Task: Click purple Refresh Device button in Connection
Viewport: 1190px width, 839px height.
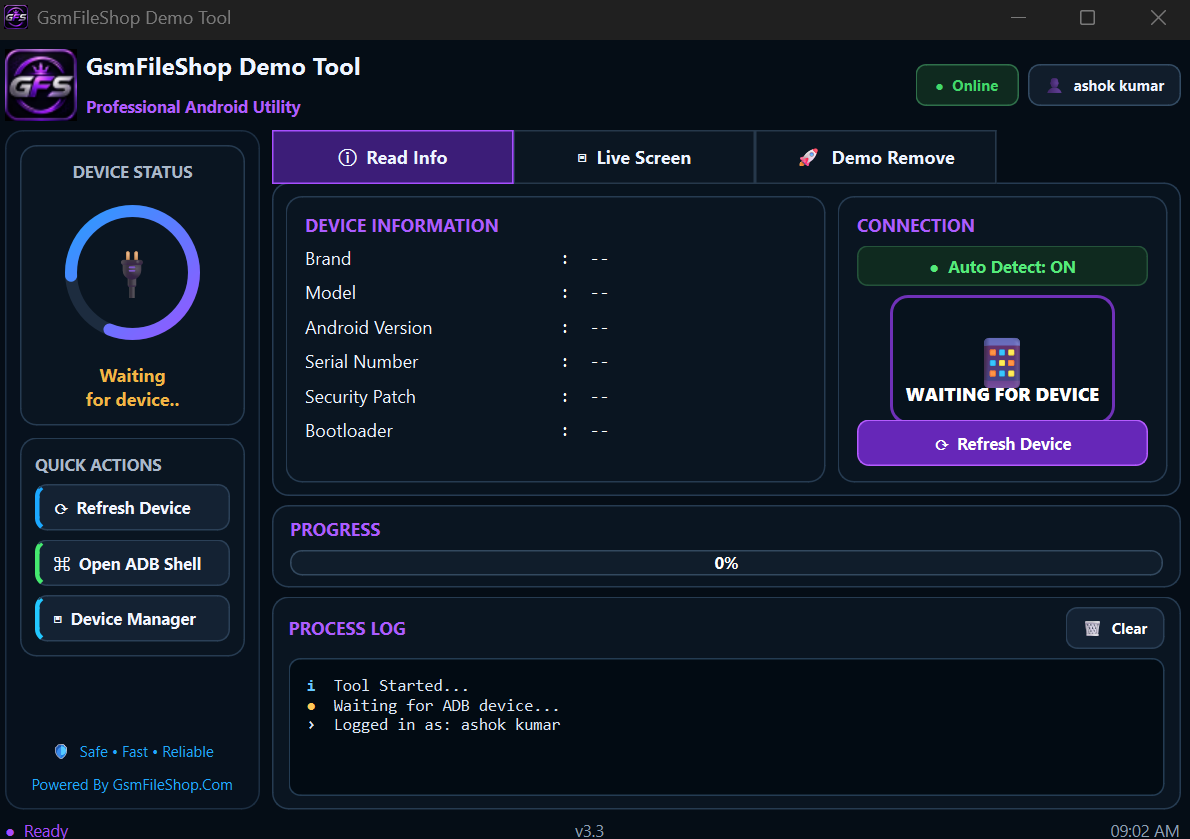Action: 1002,443
